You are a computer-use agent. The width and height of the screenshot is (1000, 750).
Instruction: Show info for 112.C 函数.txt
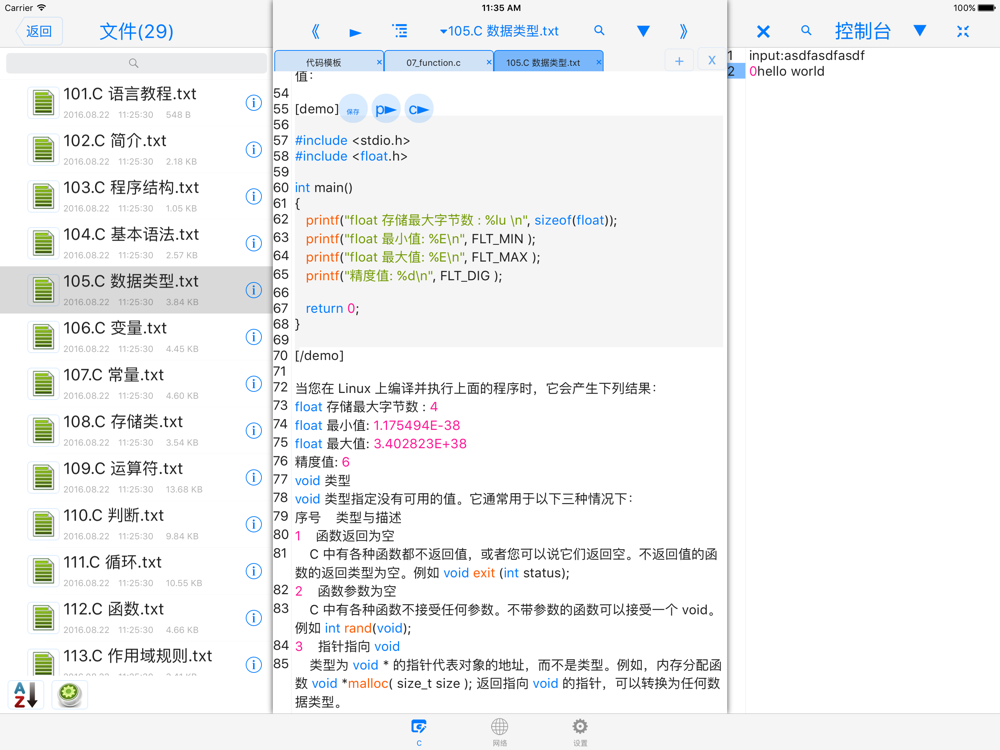tap(254, 618)
